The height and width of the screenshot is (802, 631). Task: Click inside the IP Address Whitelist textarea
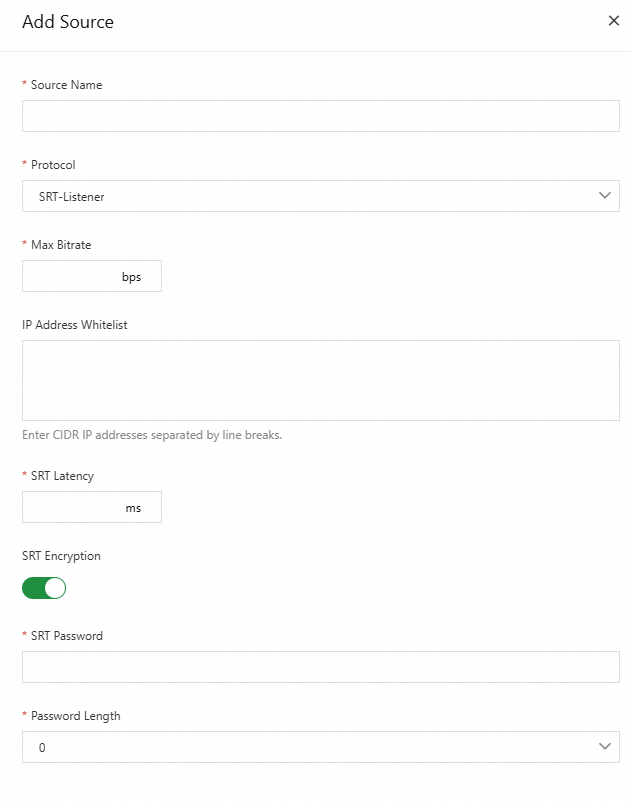tap(320, 380)
